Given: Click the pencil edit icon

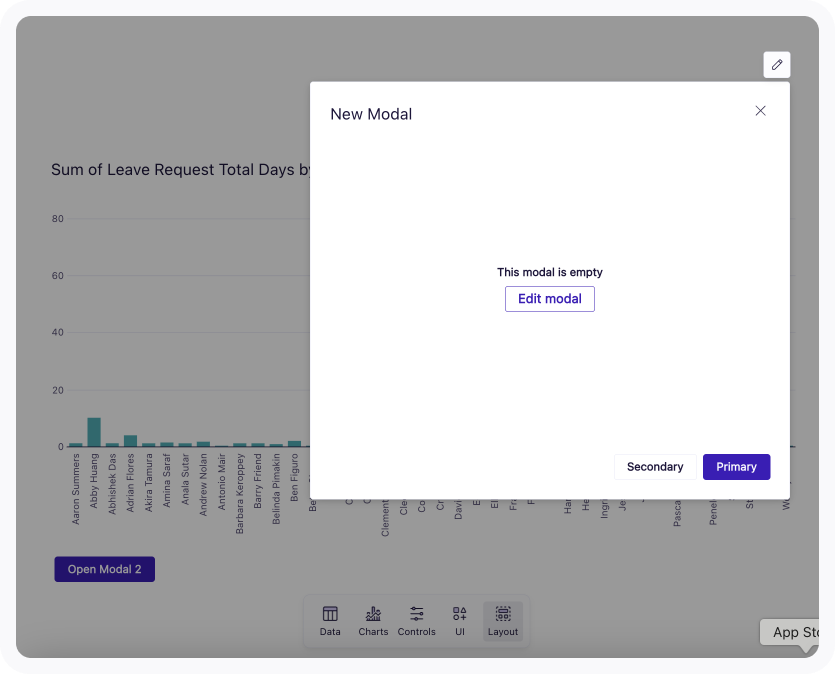Looking at the screenshot, I should point(776,65).
